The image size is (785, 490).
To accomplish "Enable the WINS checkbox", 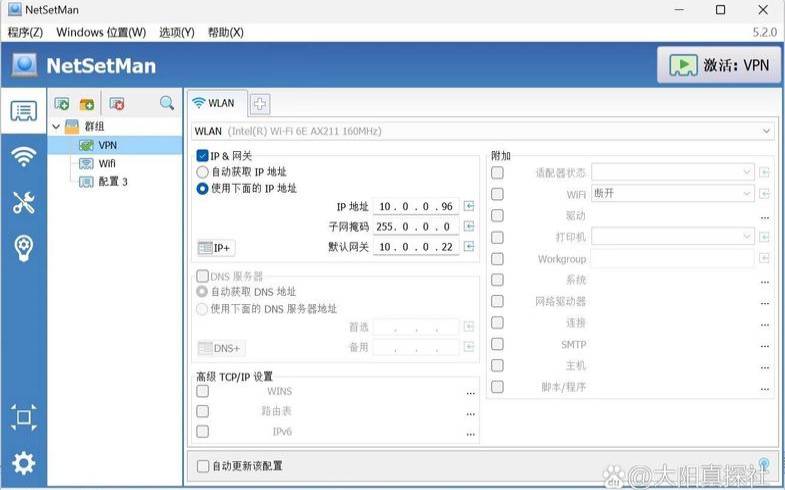I will 202,391.
